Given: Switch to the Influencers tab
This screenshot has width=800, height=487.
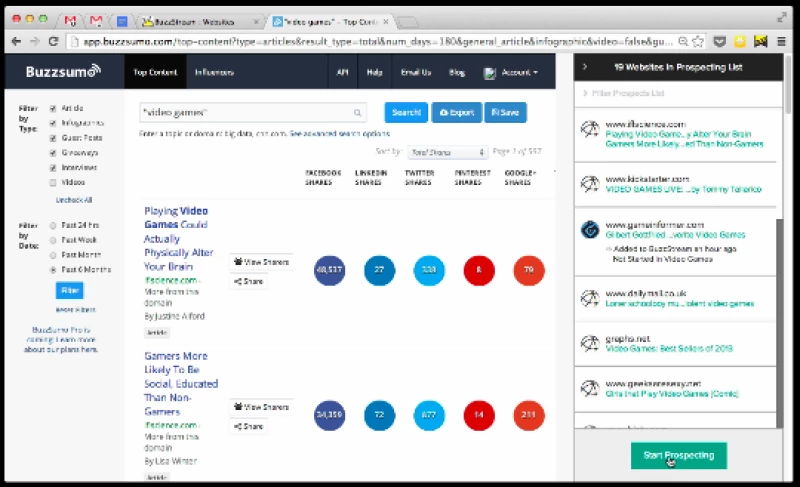Looking at the screenshot, I should click(214, 73).
